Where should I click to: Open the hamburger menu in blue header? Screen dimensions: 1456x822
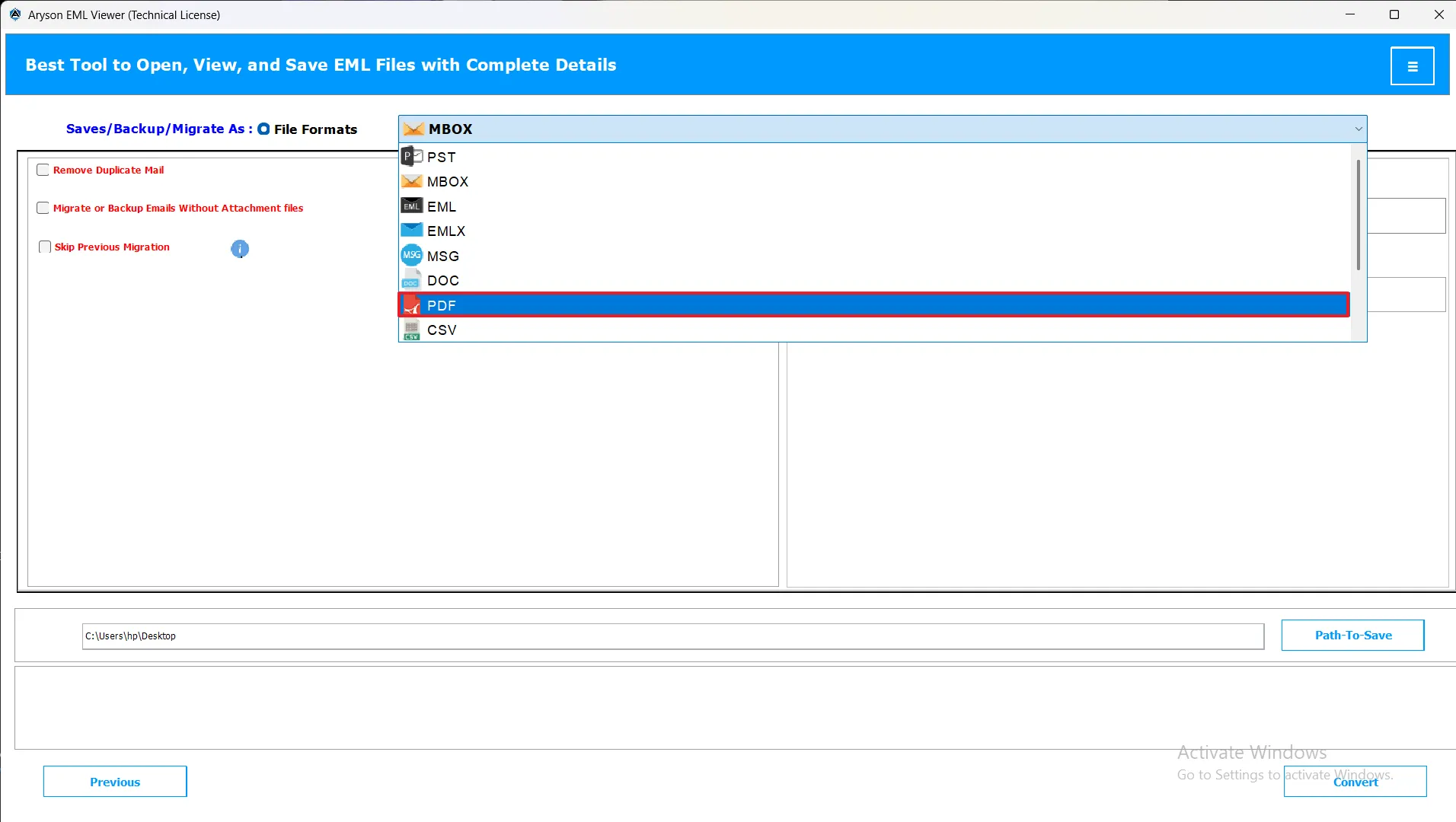coord(1412,66)
